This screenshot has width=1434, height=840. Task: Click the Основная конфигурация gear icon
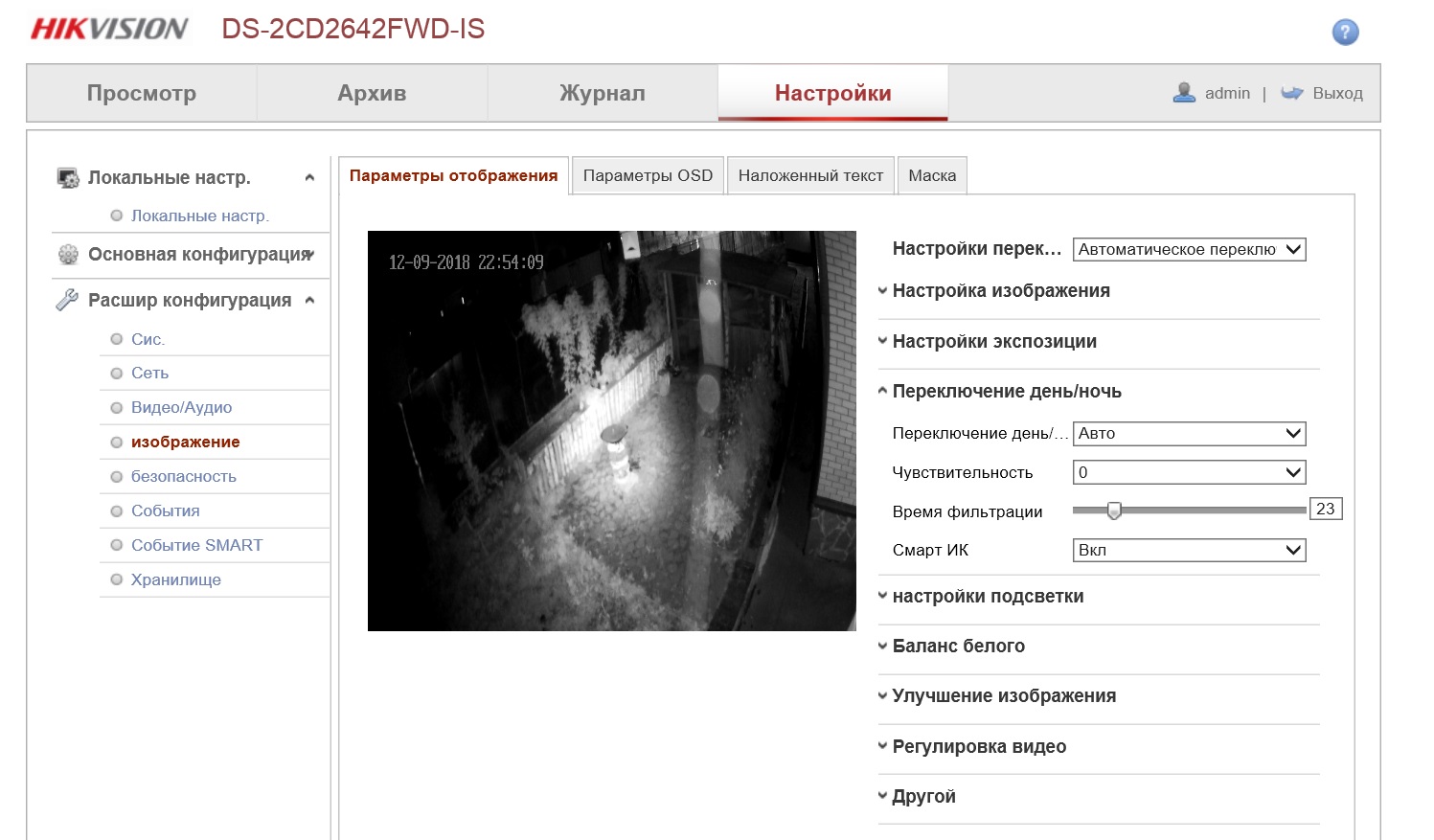click(x=68, y=255)
